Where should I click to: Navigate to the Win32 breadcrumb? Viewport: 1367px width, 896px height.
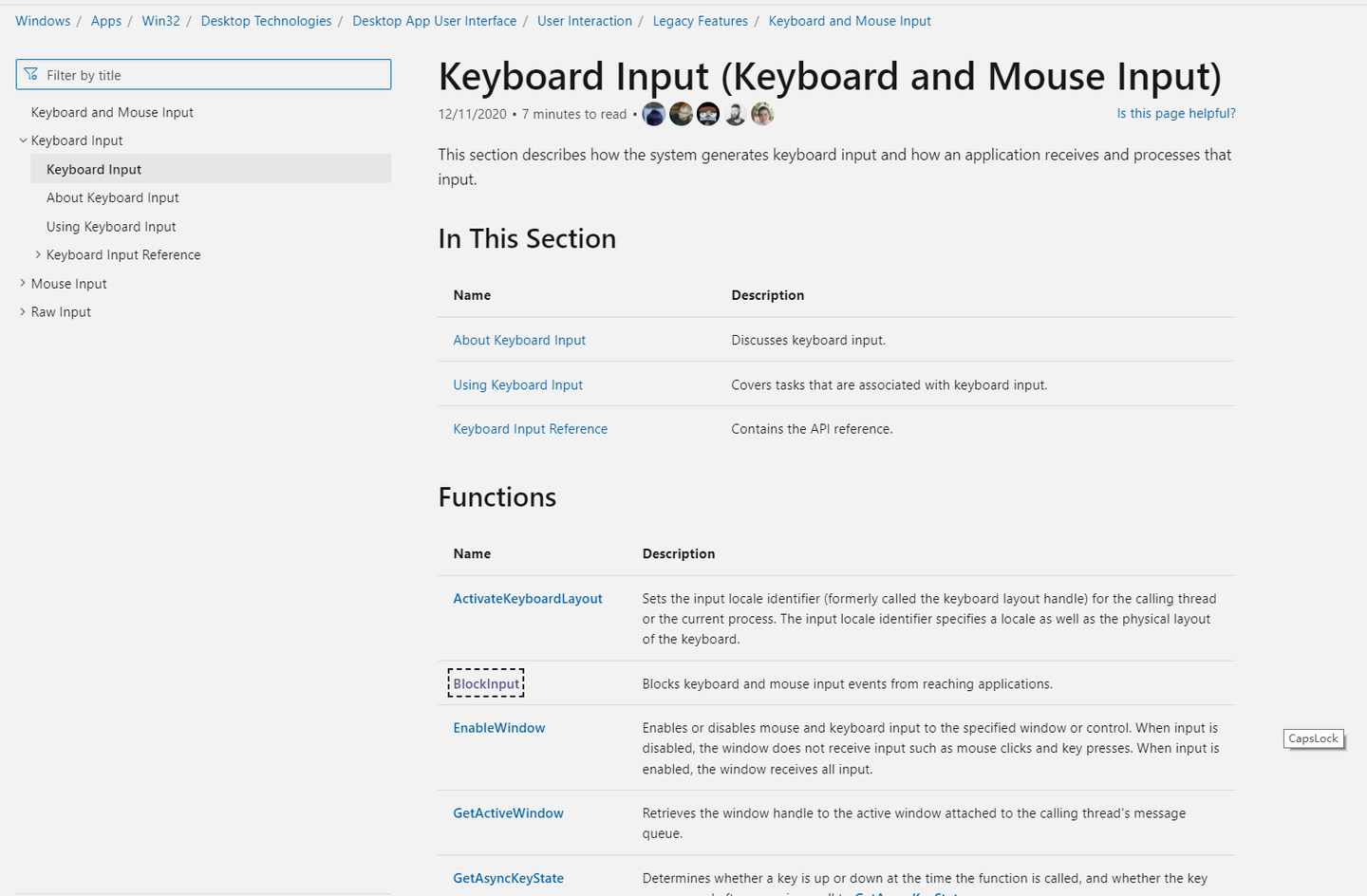(161, 21)
